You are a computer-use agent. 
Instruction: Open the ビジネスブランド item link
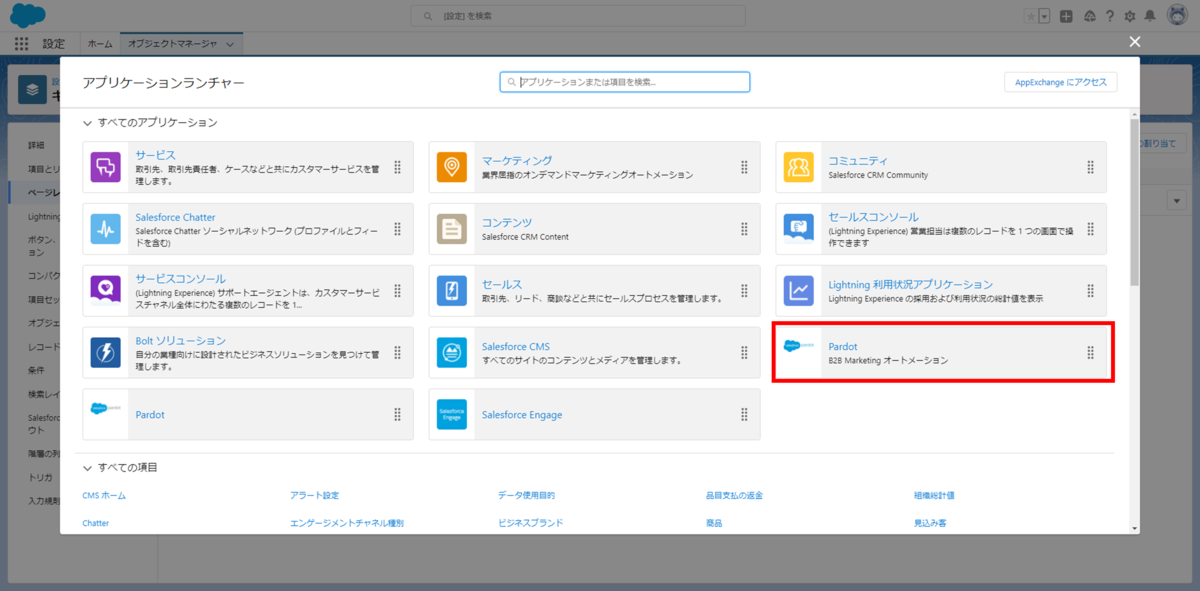click(530, 523)
